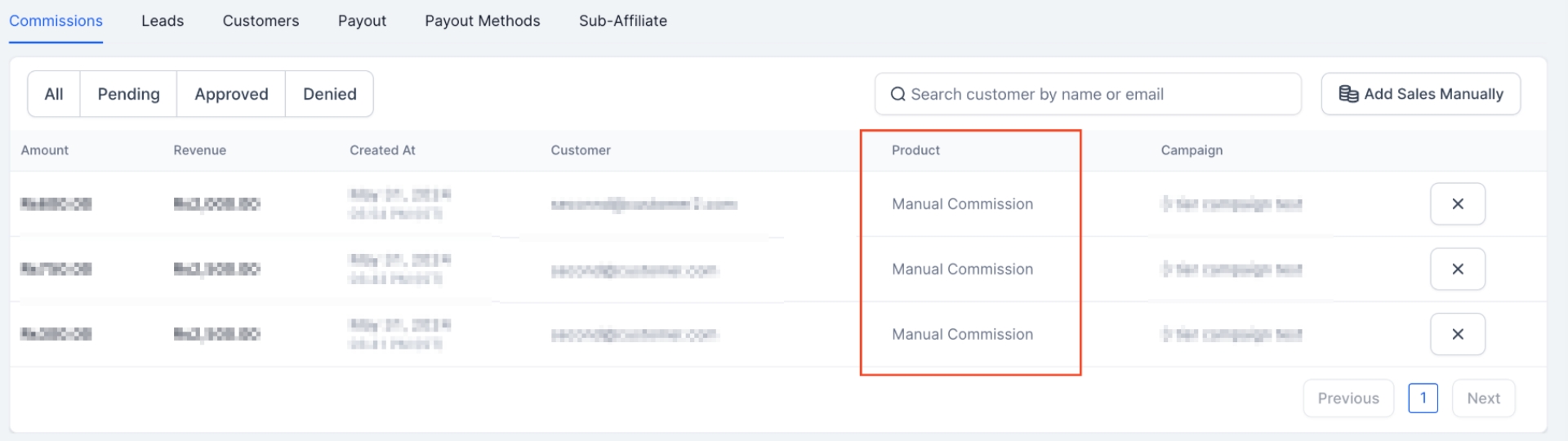The height and width of the screenshot is (441, 1568).
Task: Remove the first commission row with X
Action: tap(1457, 204)
